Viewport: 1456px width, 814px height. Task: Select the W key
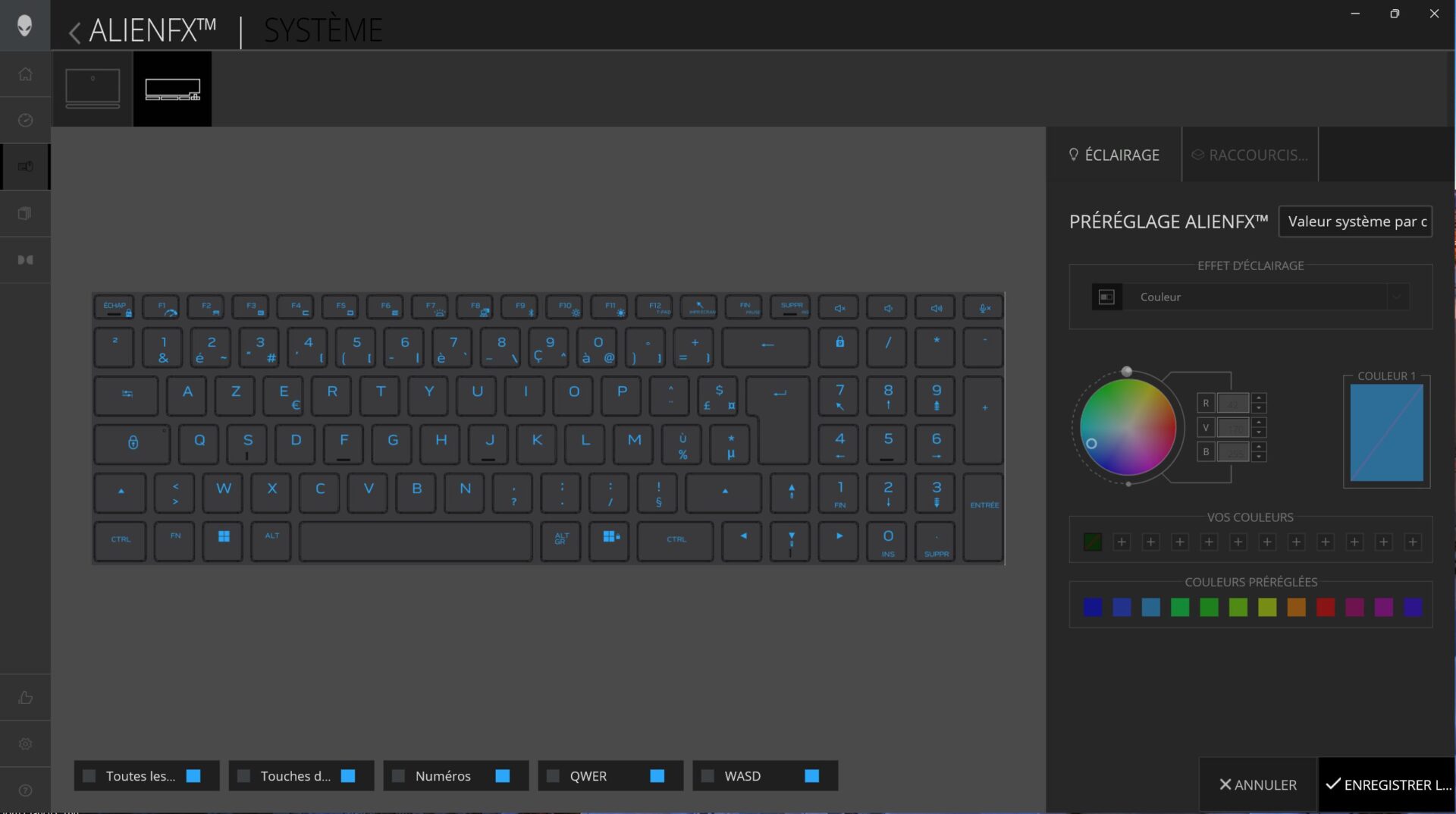click(223, 492)
